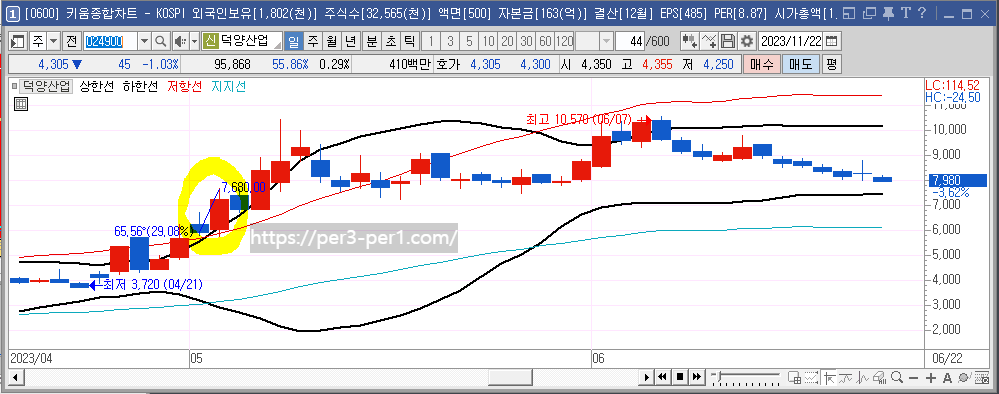Open the dropdown arrow beside the speaker icon
This screenshot has height=394, width=999.
194,41
